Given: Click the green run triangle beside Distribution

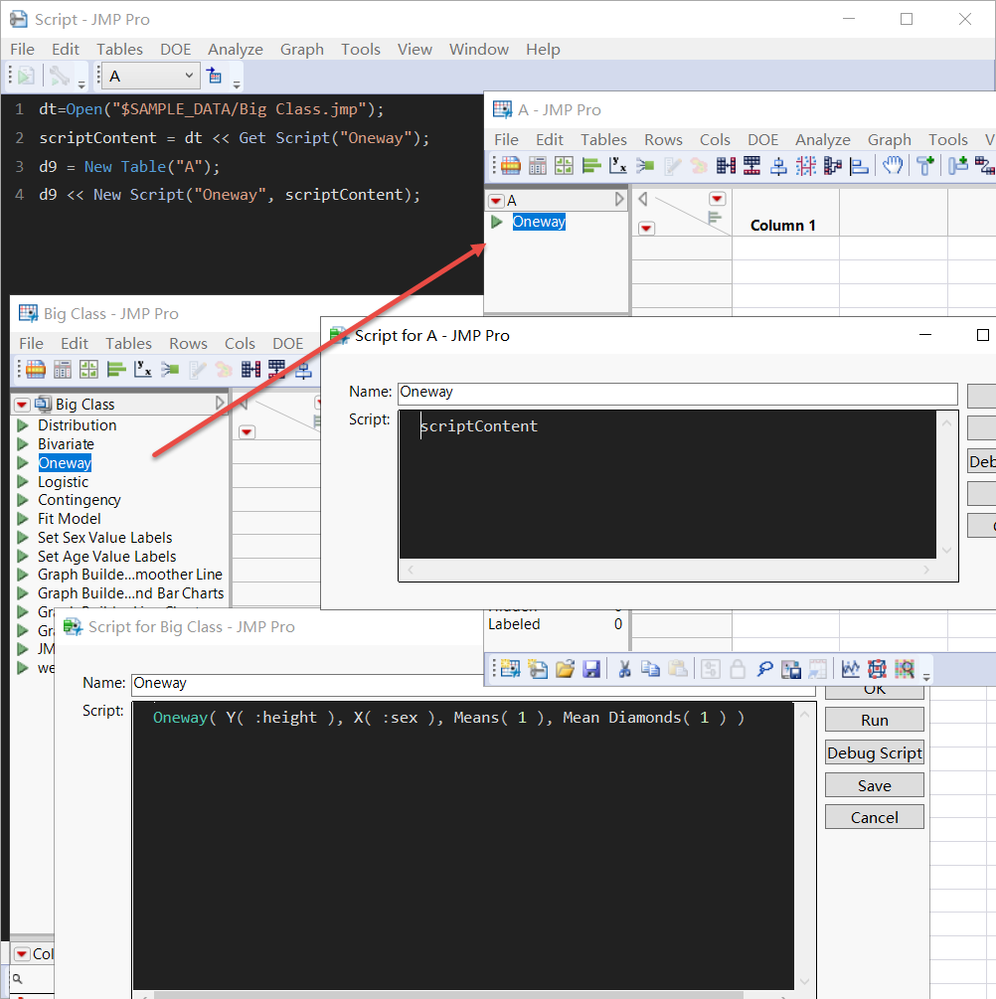Looking at the screenshot, I should (22, 425).
